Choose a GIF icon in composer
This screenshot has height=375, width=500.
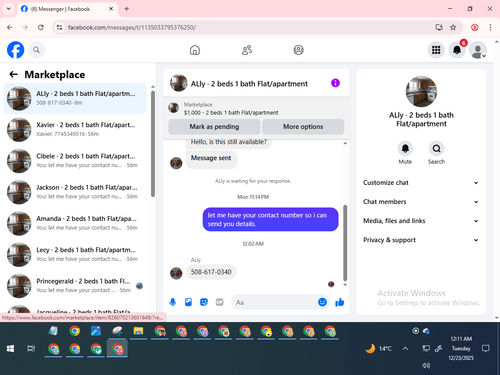[x=219, y=302]
